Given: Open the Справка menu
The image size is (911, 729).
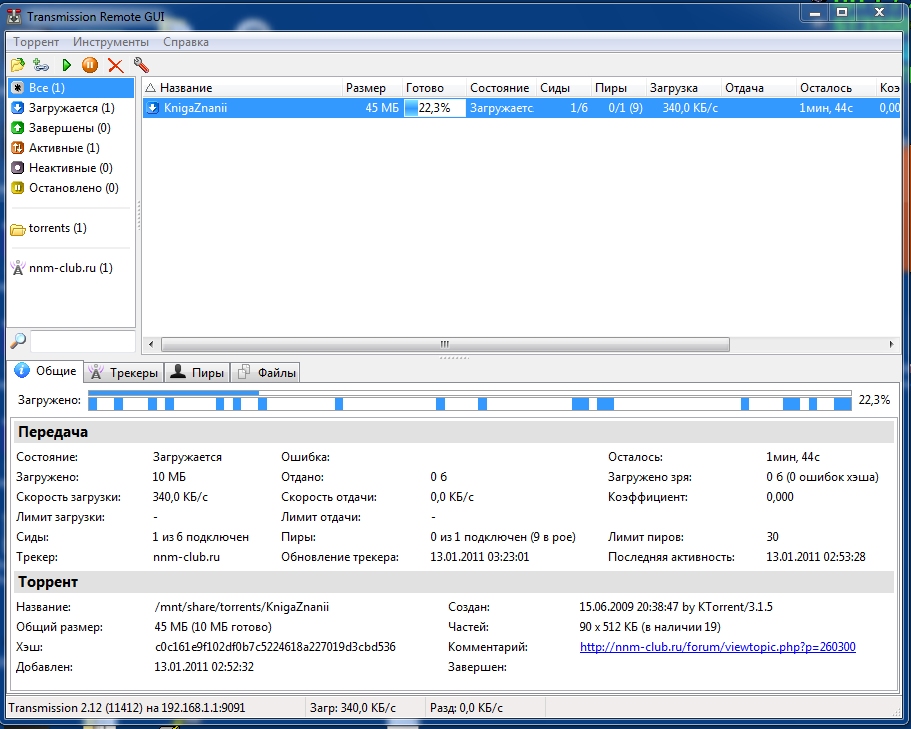Looking at the screenshot, I should [x=186, y=42].
